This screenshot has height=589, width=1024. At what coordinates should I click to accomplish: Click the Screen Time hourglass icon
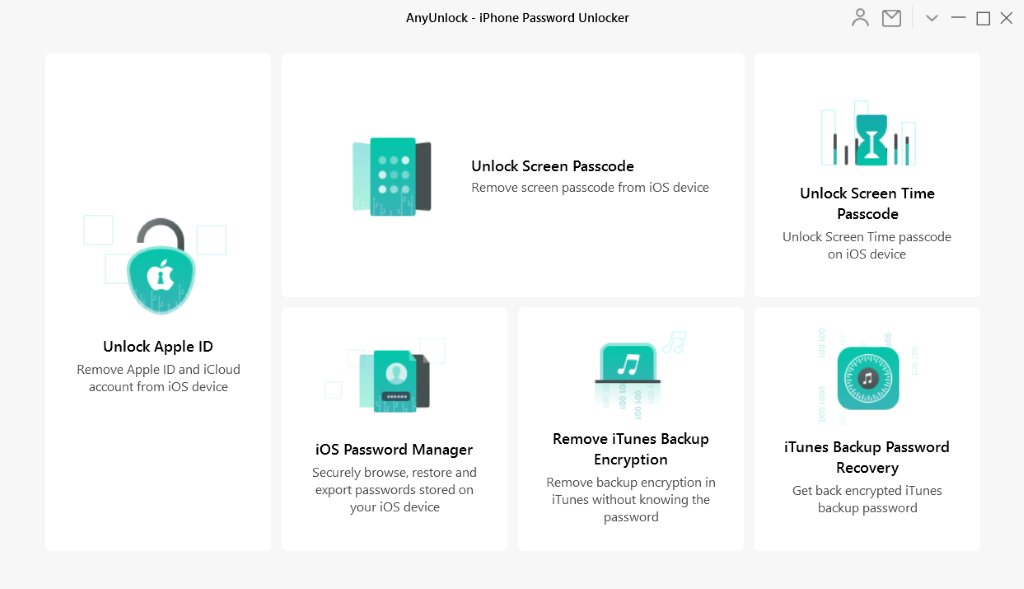pos(871,139)
